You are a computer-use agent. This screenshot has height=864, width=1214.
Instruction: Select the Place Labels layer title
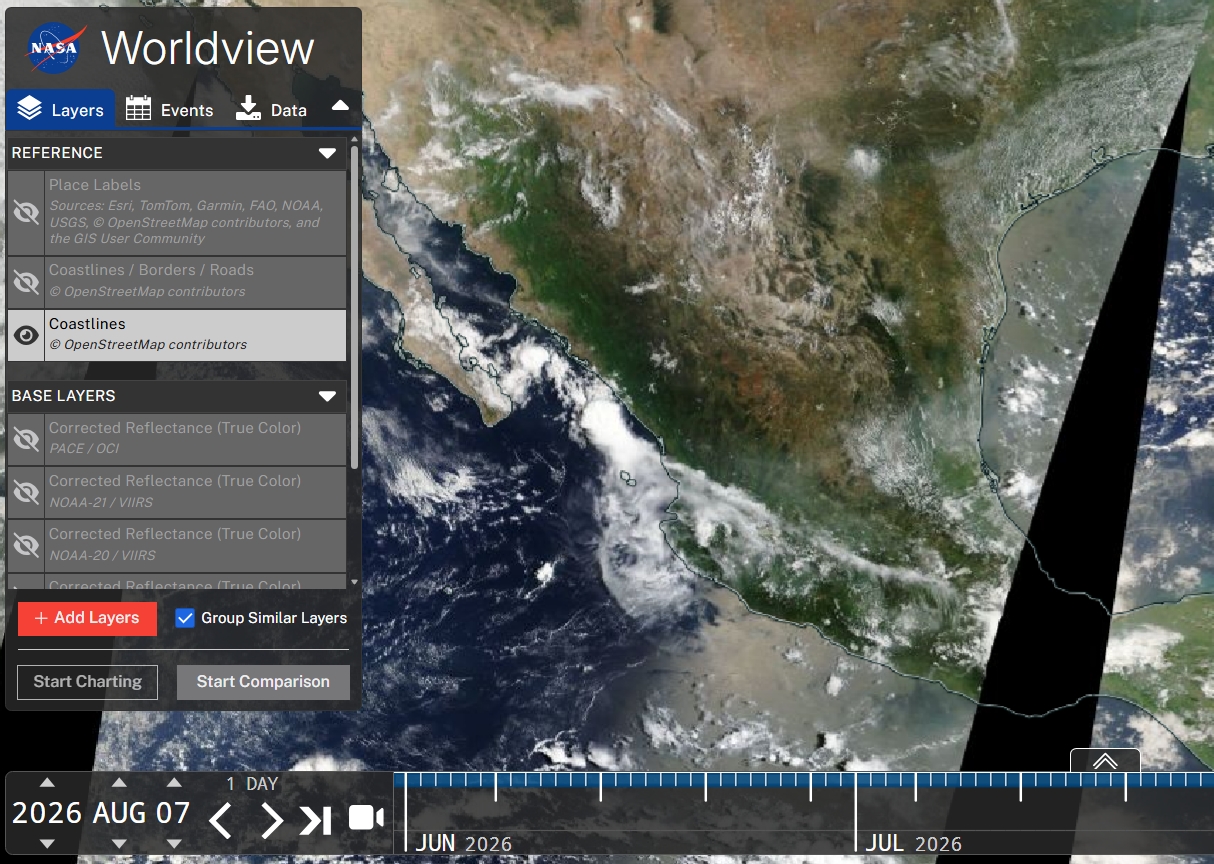(95, 185)
